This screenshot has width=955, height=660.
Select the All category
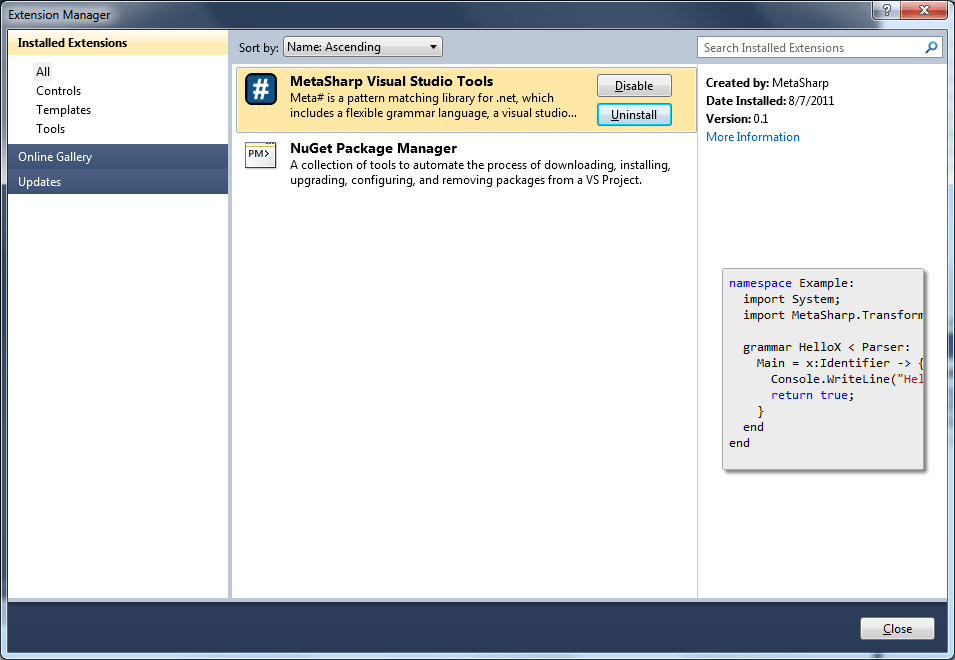click(43, 71)
